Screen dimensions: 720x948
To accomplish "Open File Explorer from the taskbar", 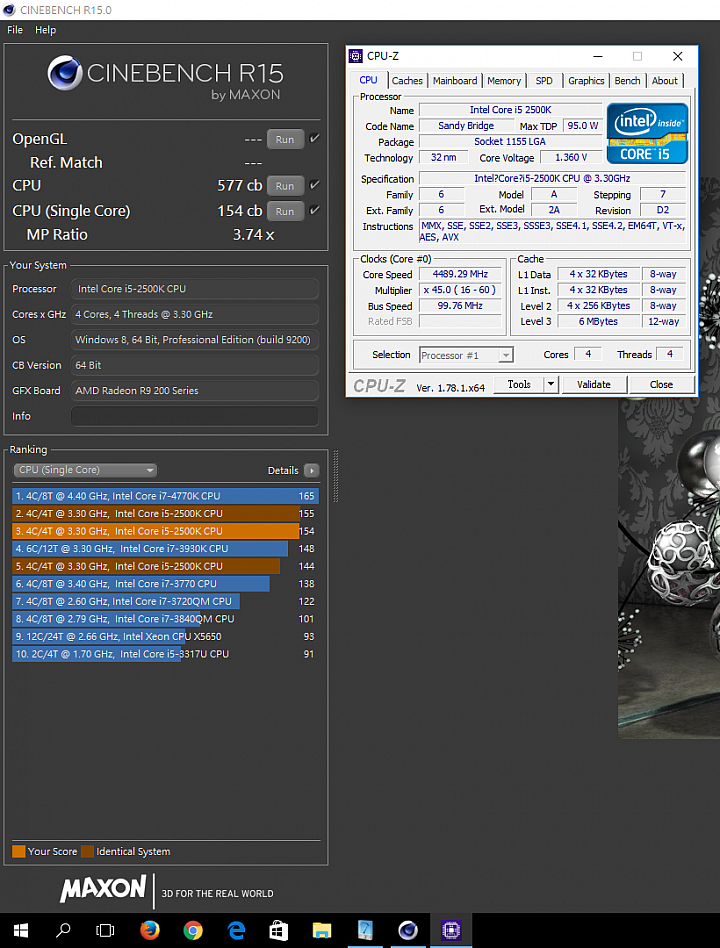I will pos(322,930).
